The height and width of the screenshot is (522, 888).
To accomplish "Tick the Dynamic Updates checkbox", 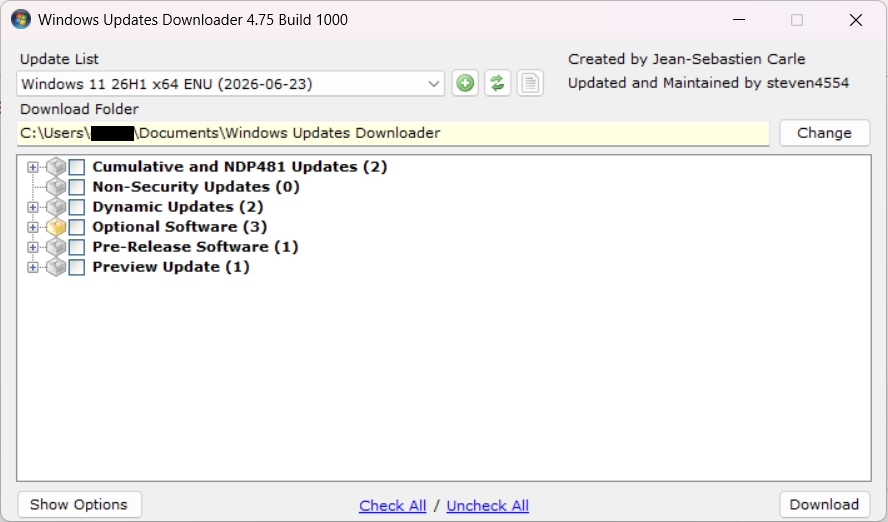I will 76,207.
